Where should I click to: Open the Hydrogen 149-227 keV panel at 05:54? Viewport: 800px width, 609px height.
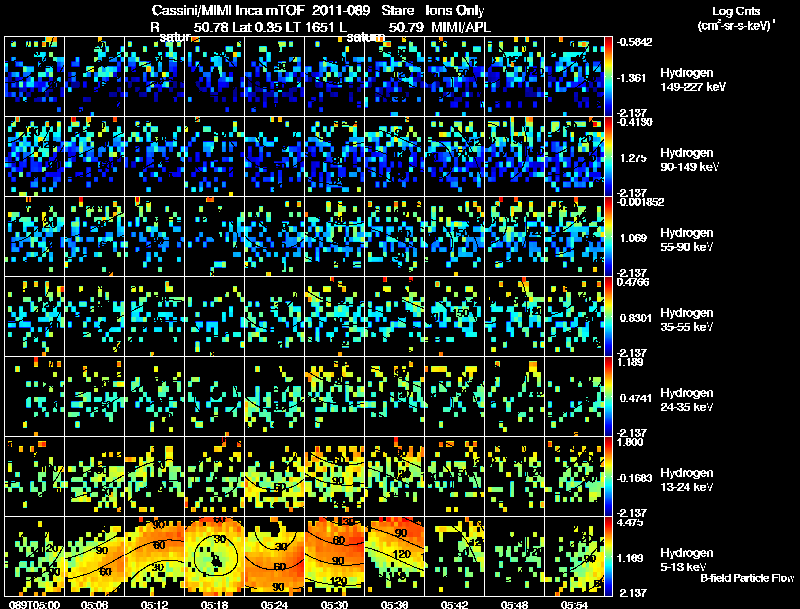(x=574, y=76)
